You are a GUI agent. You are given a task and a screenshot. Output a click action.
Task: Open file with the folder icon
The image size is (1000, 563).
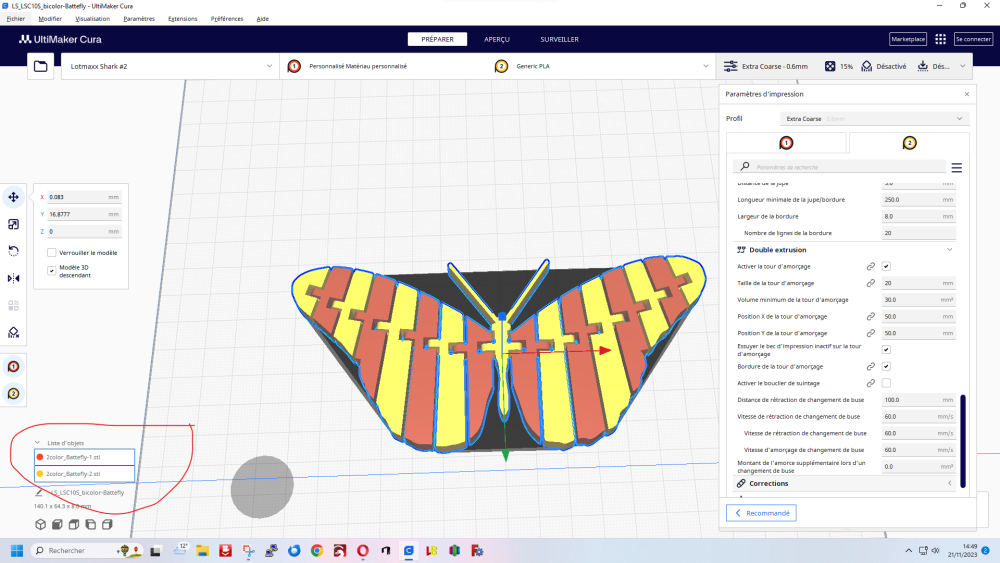pos(40,66)
